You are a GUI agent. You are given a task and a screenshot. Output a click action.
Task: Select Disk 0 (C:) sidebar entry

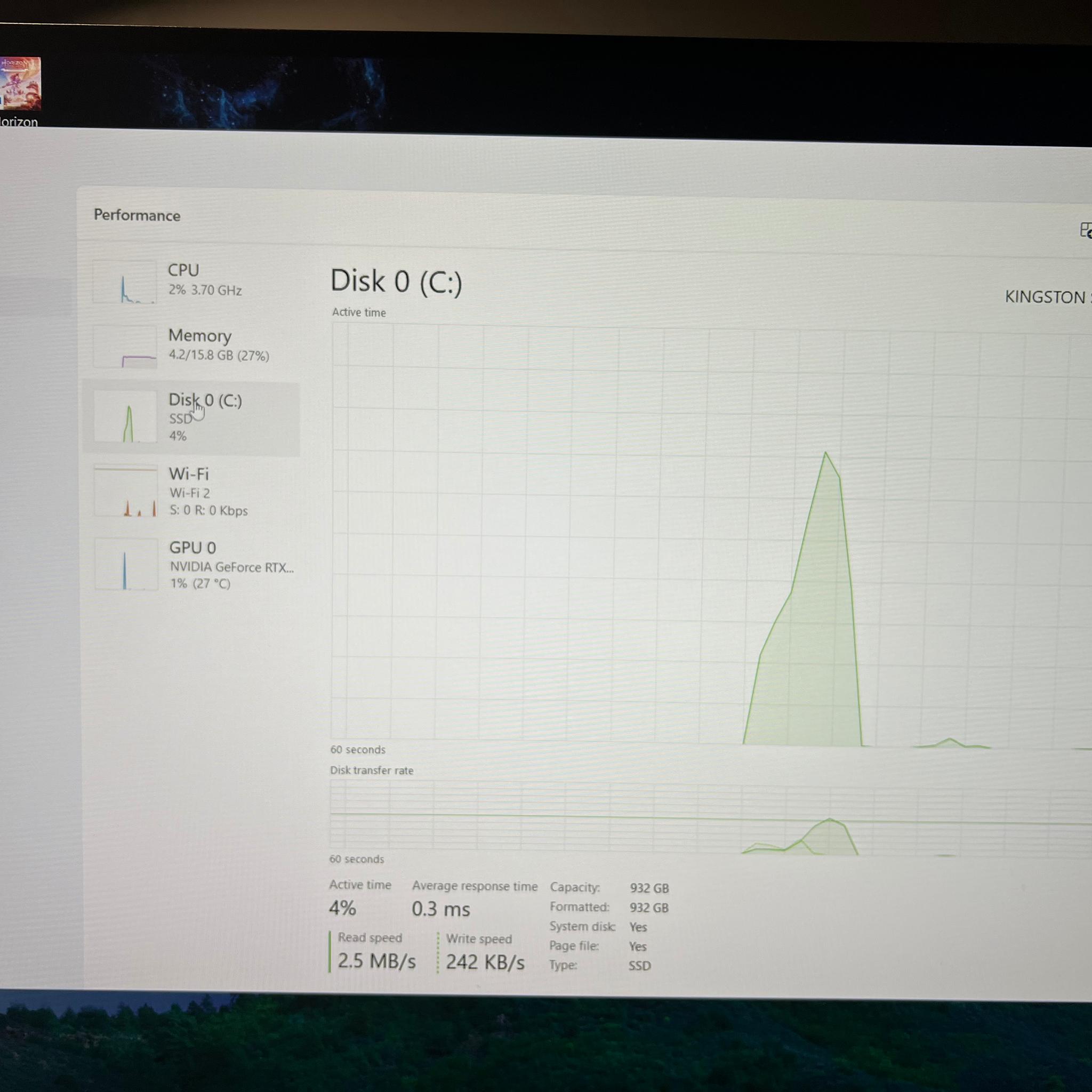point(191,418)
